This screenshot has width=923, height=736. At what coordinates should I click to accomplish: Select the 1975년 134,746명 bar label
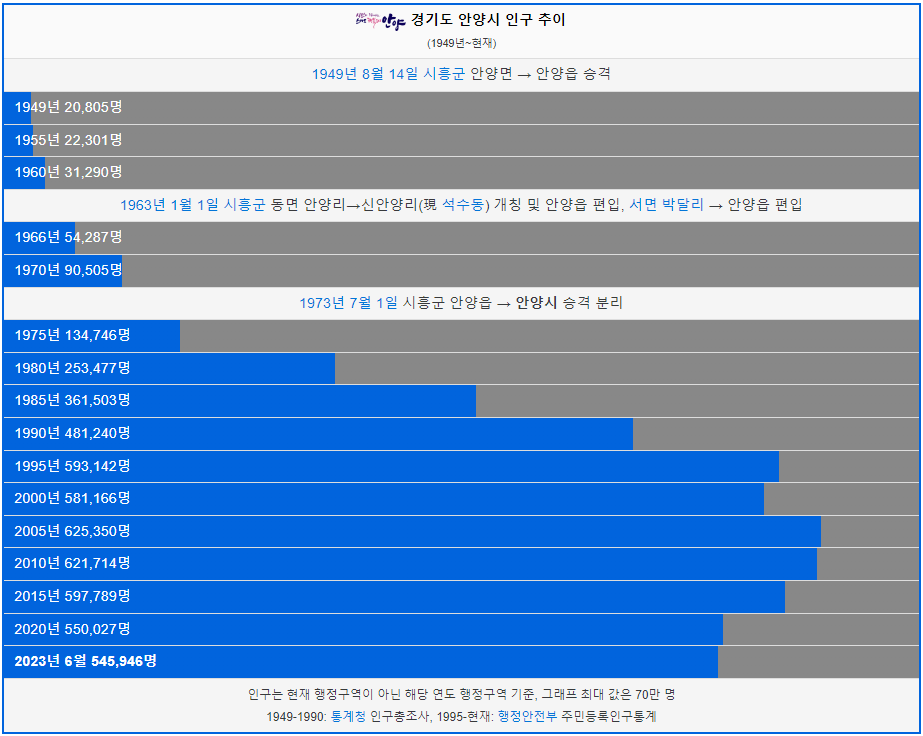72,336
